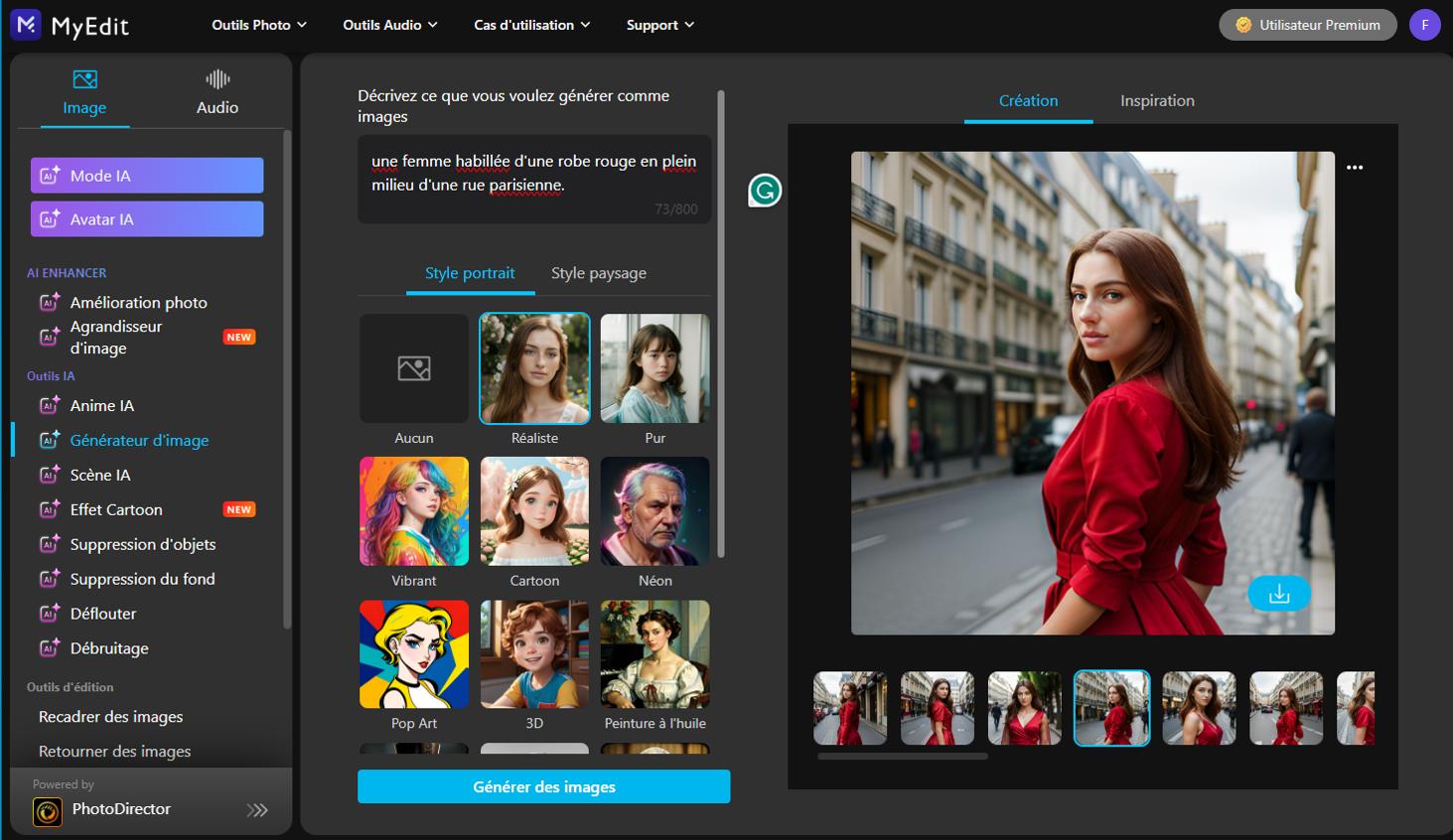Select the sixth generated thumbnail

(1286, 708)
